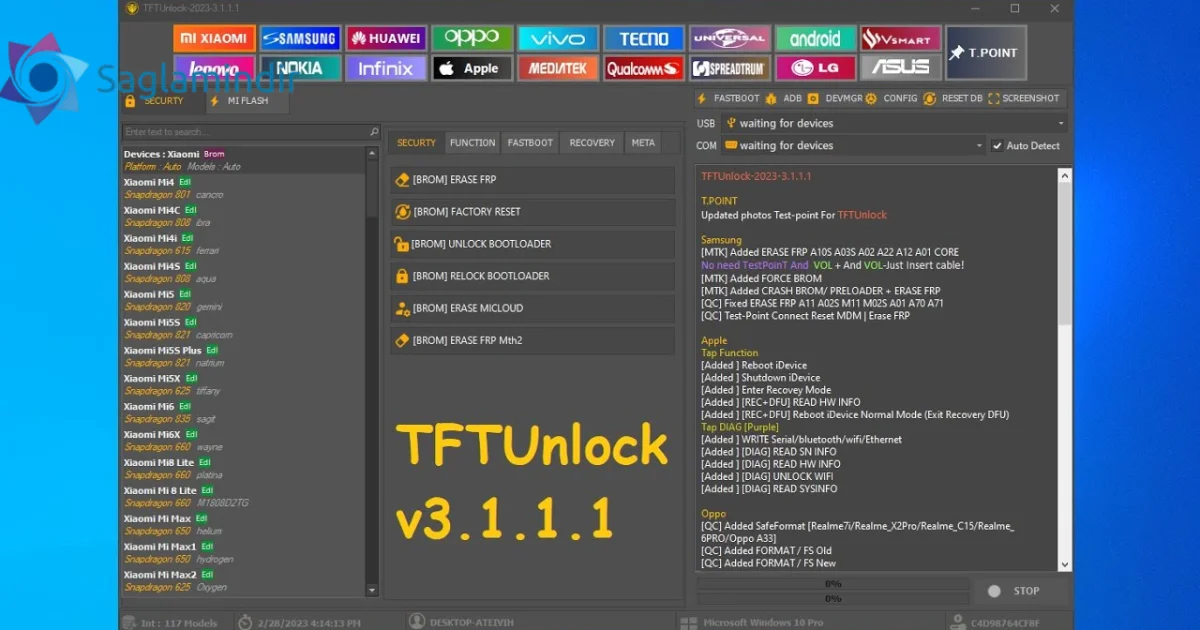The image size is (1200, 630).
Task: Select the Lenovo brand tile
Action: 213,68
